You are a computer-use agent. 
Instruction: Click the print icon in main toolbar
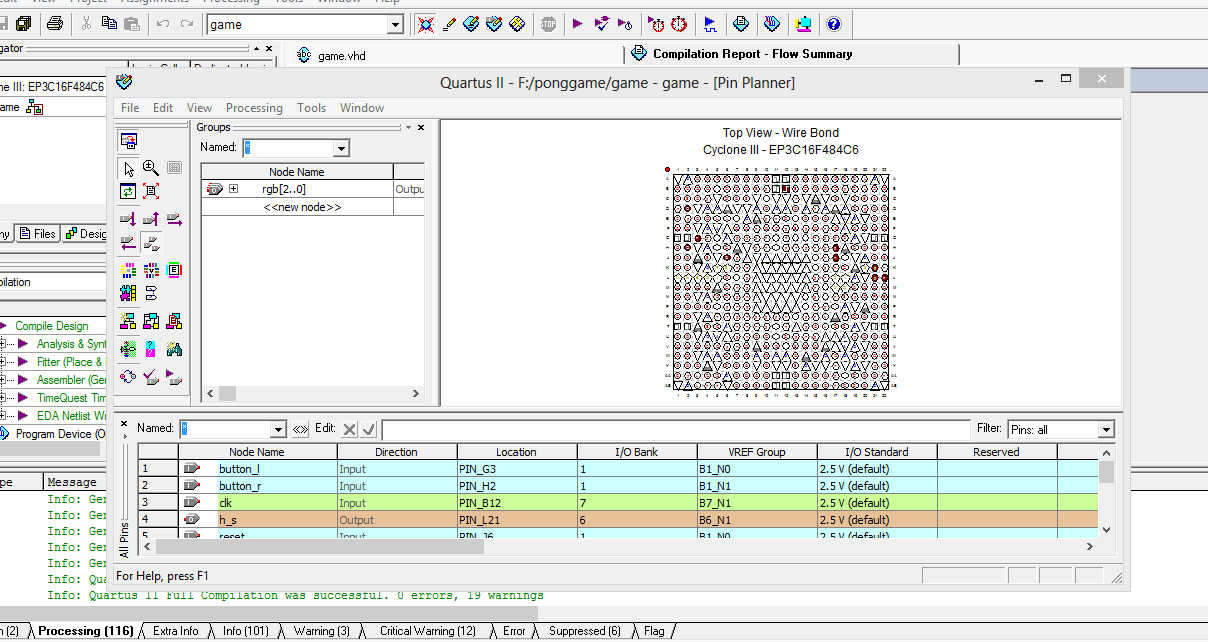[55, 24]
